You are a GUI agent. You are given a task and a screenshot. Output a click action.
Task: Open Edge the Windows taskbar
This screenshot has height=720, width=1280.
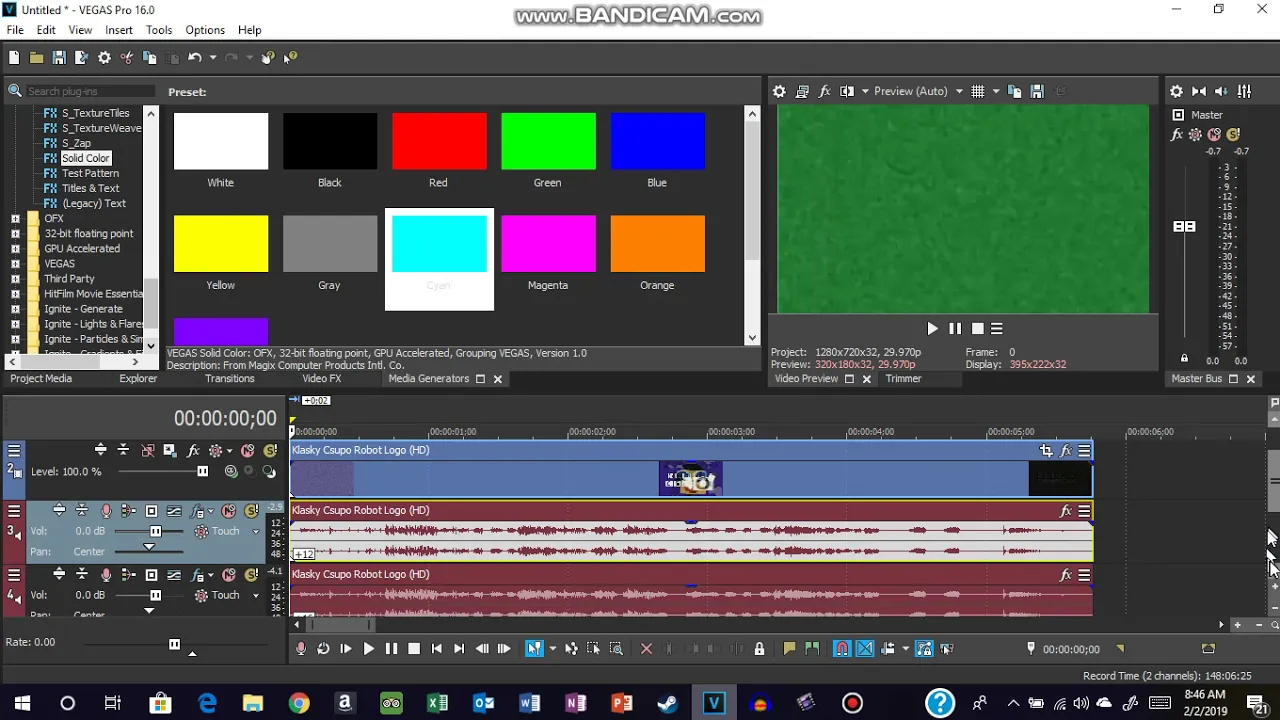[x=207, y=703]
